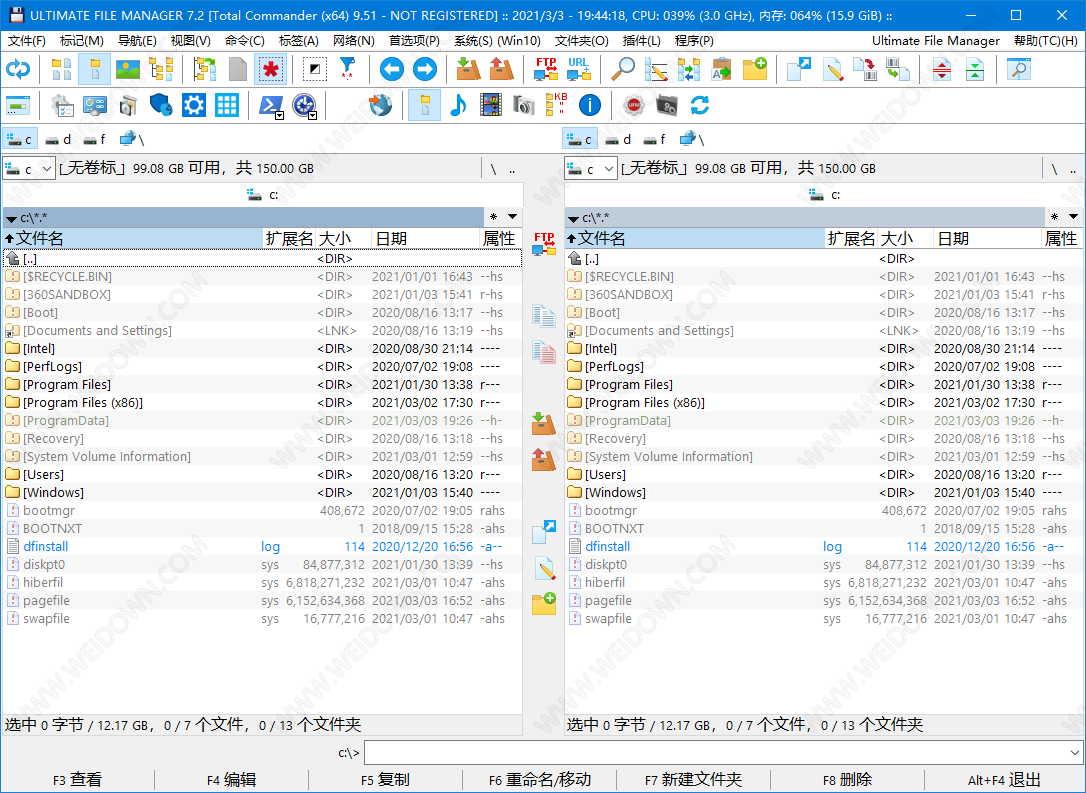
Task: Open the 插件(L) menu
Action: [x=641, y=41]
